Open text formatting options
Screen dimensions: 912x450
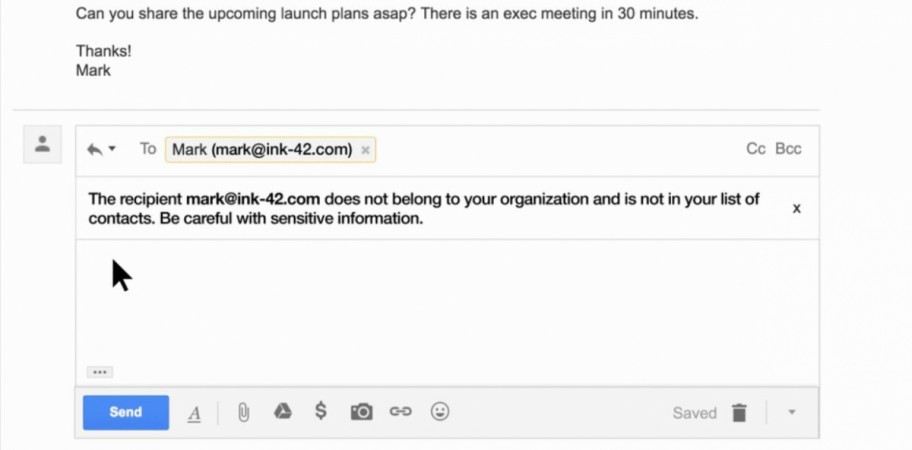click(195, 414)
